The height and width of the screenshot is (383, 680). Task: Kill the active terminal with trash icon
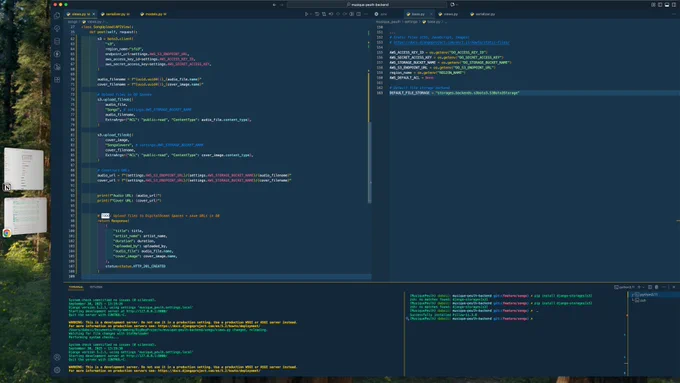(x=657, y=287)
